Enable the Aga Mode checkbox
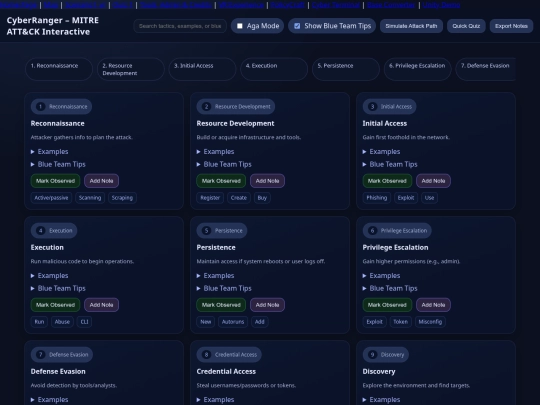540x405 pixels. [240, 26]
